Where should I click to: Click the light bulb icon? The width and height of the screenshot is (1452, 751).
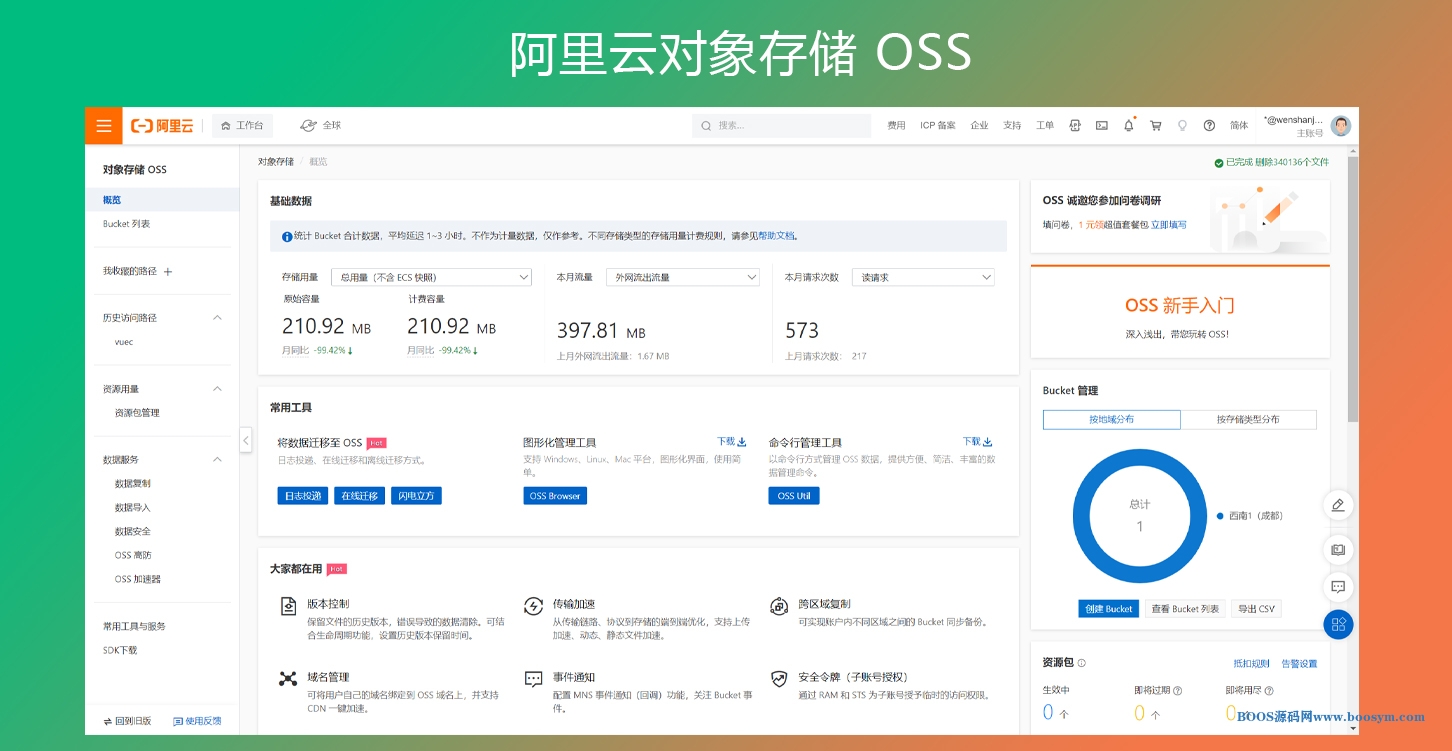click(1182, 126)
